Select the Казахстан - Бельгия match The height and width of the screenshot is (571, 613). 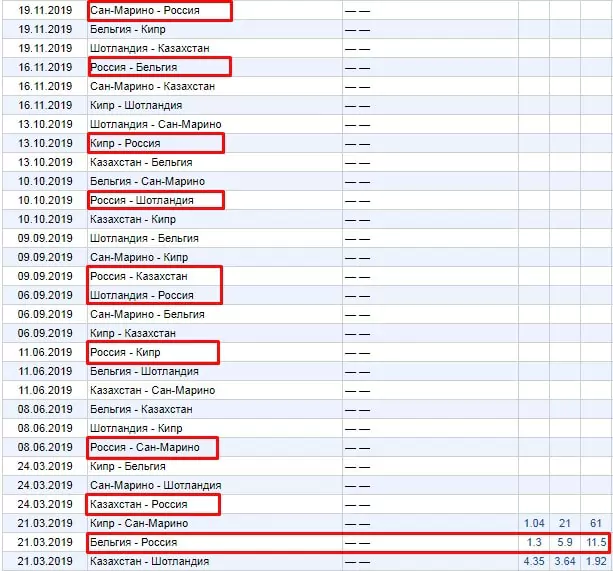tap(141, 162)
